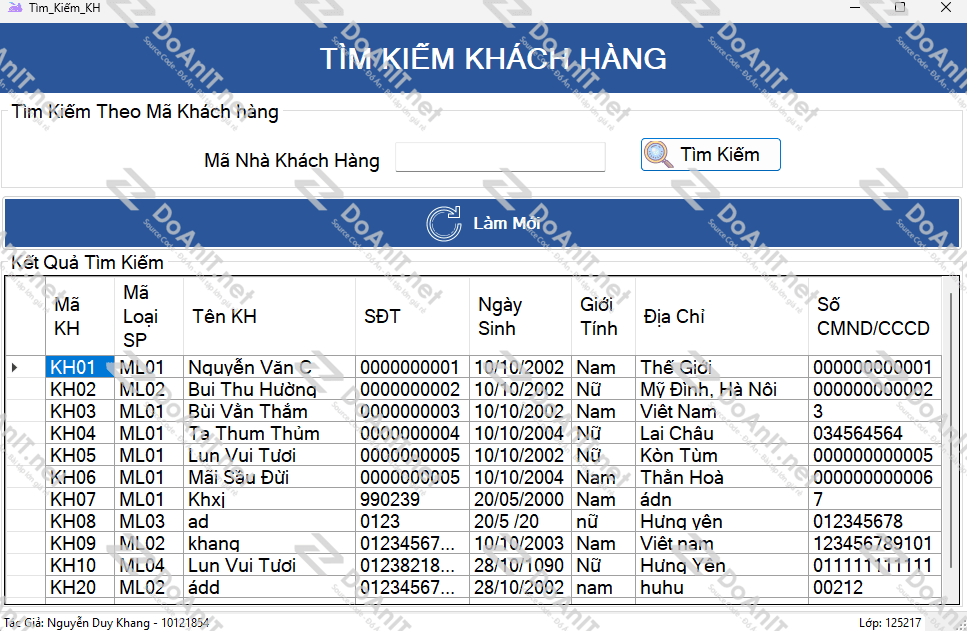The image size is (967, 631).
Task: Click the phone cell 0000000003
Action: [x=413, y=411]
